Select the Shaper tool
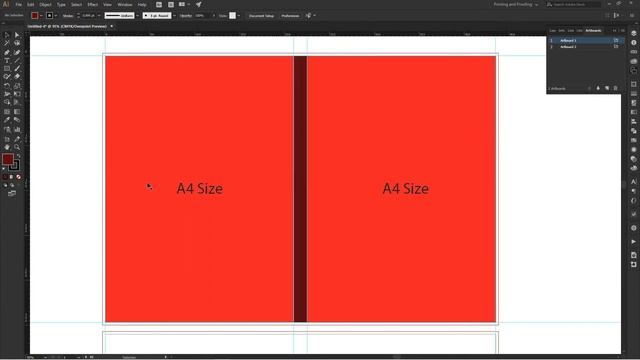This screenshot has height=360, width=640. [7, 77]
